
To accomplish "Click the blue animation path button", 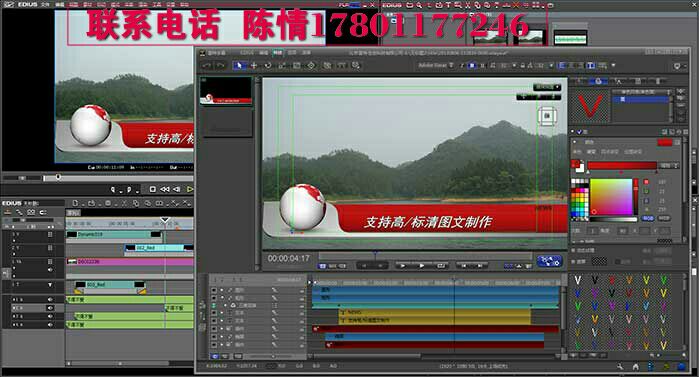I will tap(549, 261).
